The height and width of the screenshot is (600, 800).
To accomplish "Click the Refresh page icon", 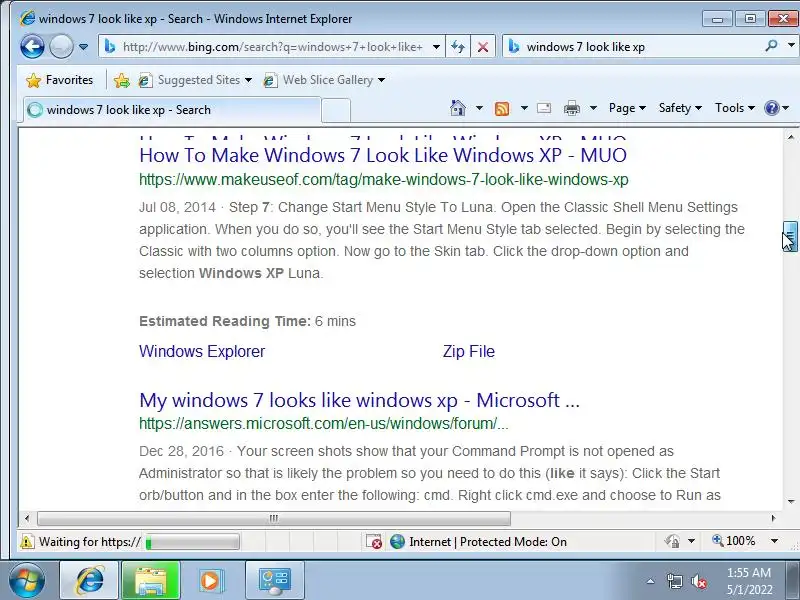I will point(458,47).
